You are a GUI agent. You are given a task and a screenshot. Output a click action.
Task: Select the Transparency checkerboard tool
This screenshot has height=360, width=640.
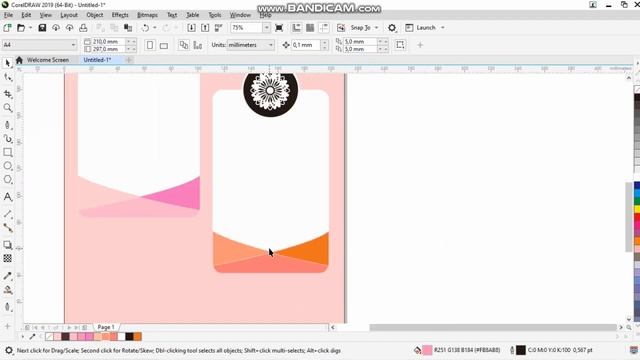click(x=7, y=258)
